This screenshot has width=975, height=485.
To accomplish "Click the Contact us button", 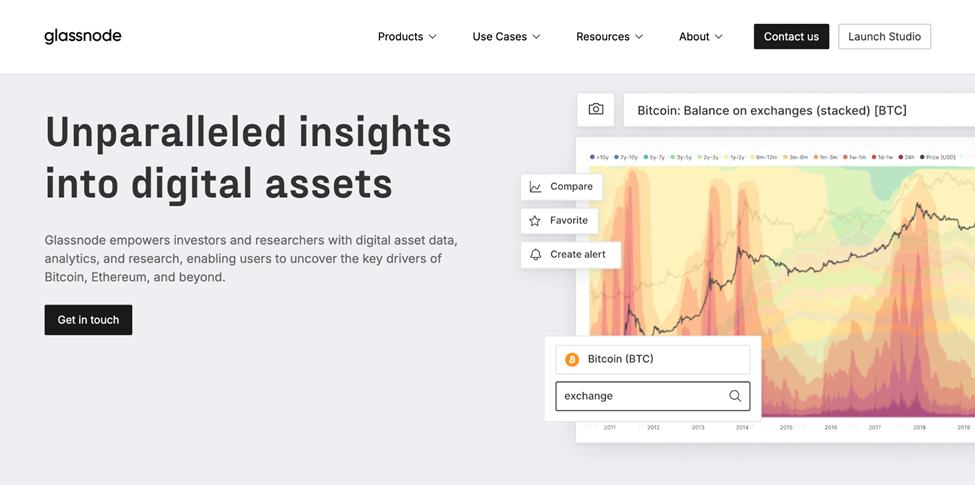I will 791,37.
